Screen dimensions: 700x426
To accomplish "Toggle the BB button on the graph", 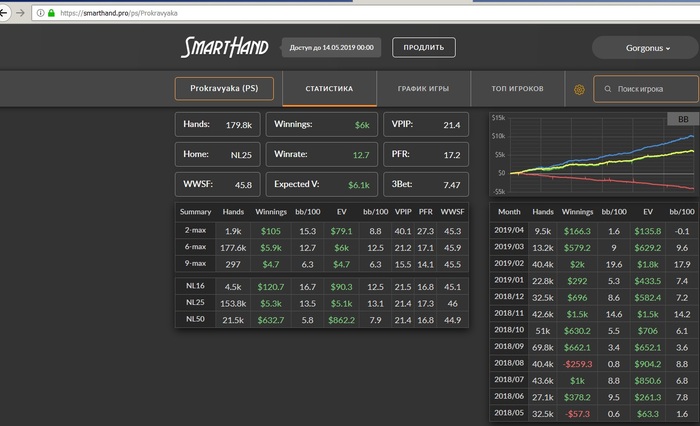I will pos(683,119).
